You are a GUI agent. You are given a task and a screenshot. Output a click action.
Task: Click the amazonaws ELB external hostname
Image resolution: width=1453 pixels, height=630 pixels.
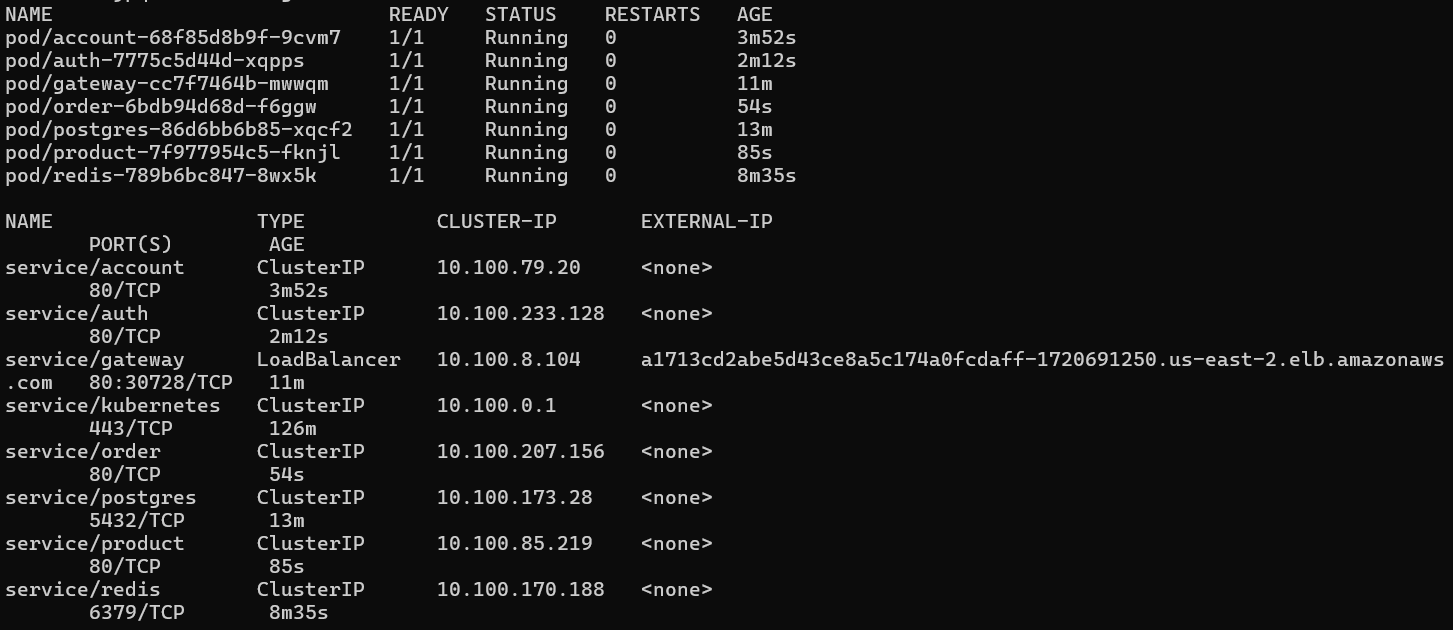[1042, 360]
